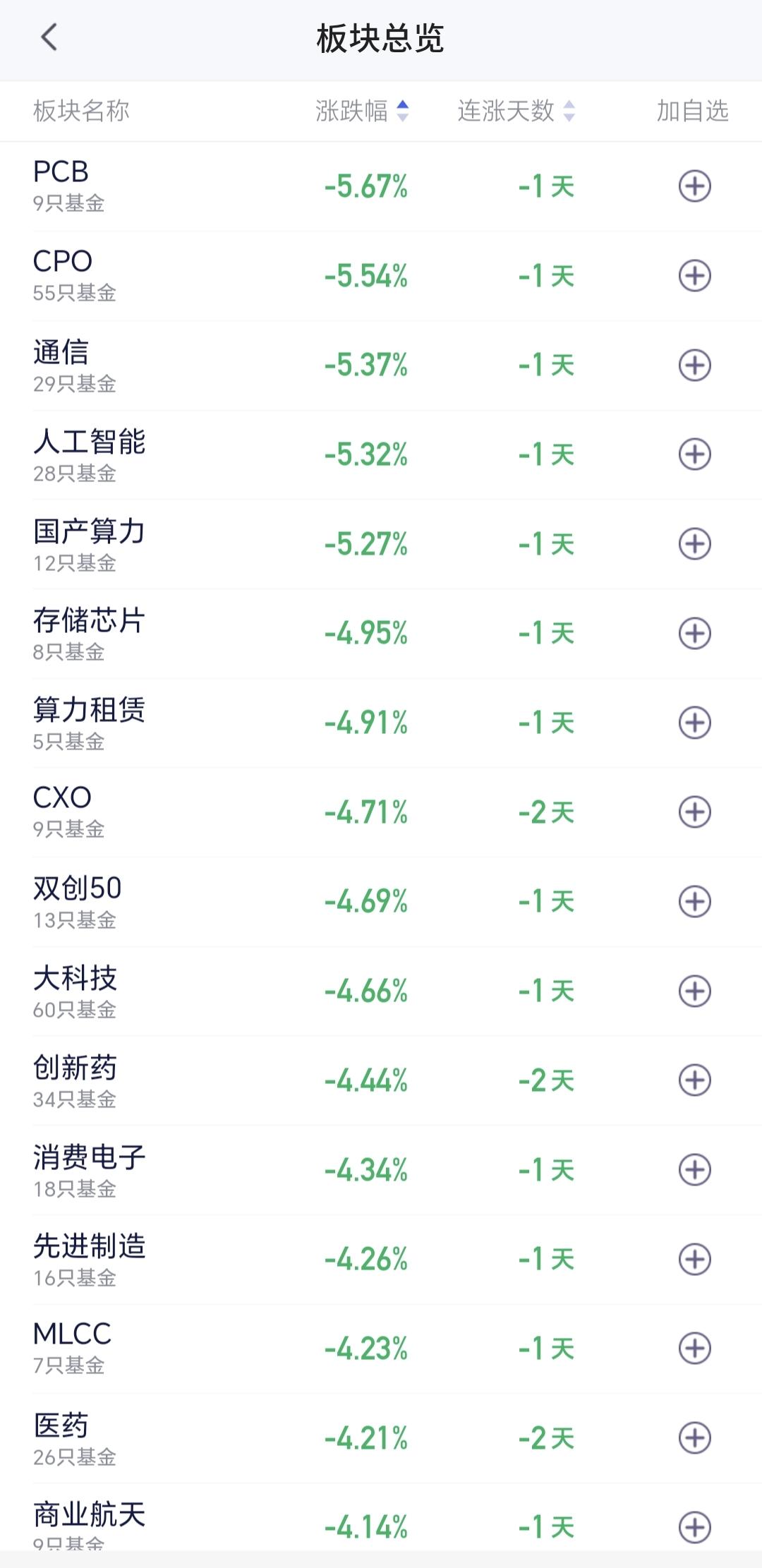Add 创新药 sector to watchlist

pos(694,1080)
